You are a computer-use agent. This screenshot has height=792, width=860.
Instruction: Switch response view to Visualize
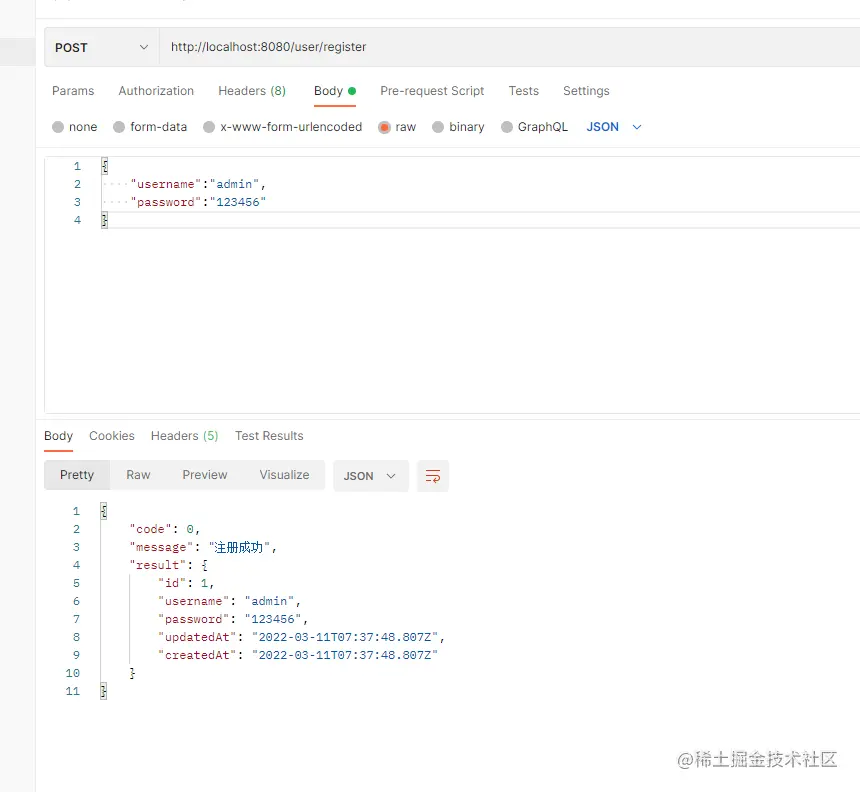(284, 475)
